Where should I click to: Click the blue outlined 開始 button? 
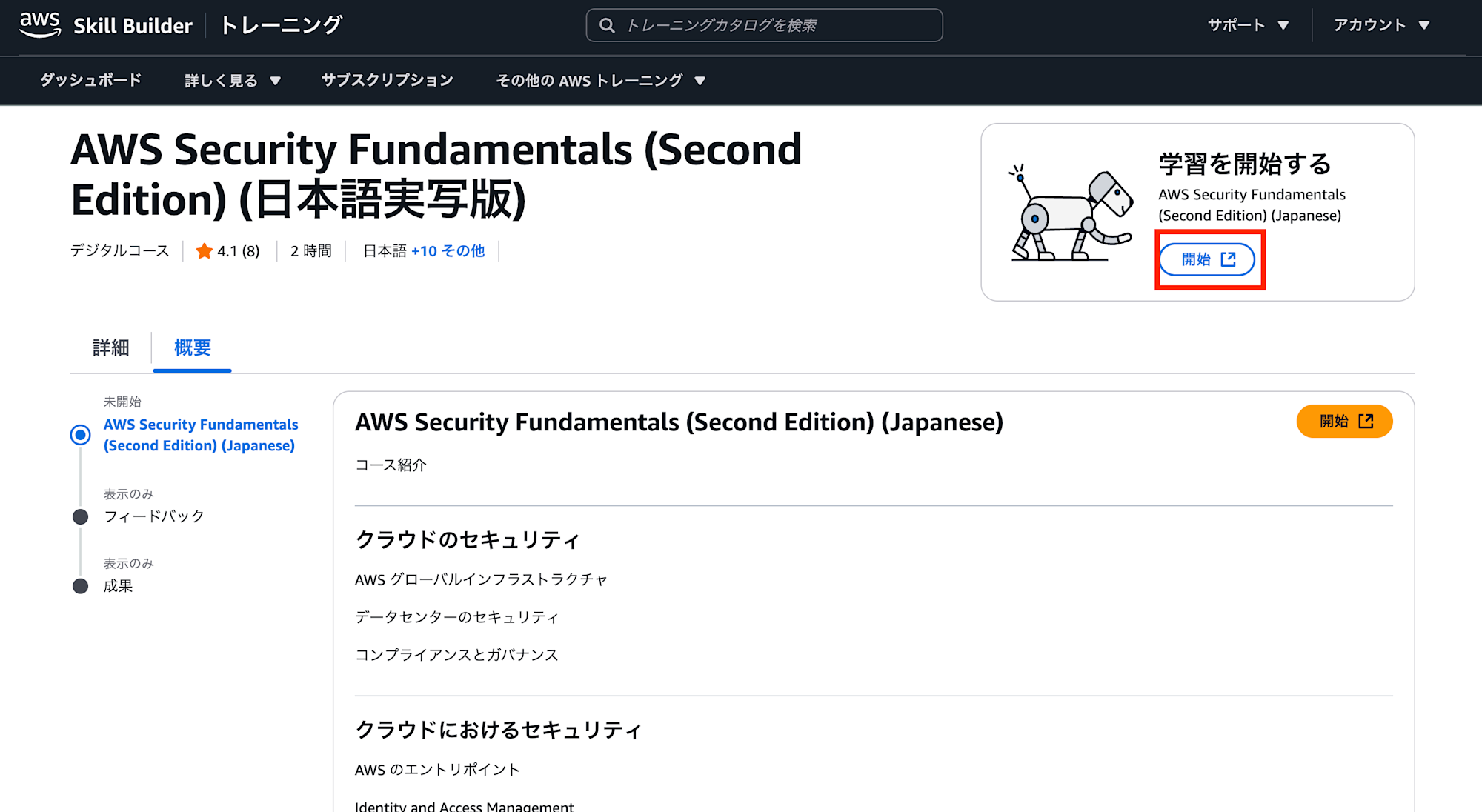1207,259
